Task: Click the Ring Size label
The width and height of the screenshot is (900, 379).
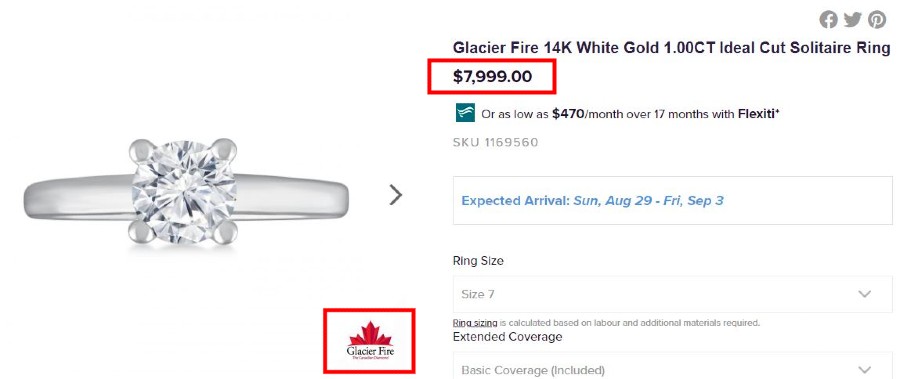Action: pos(478,261)
